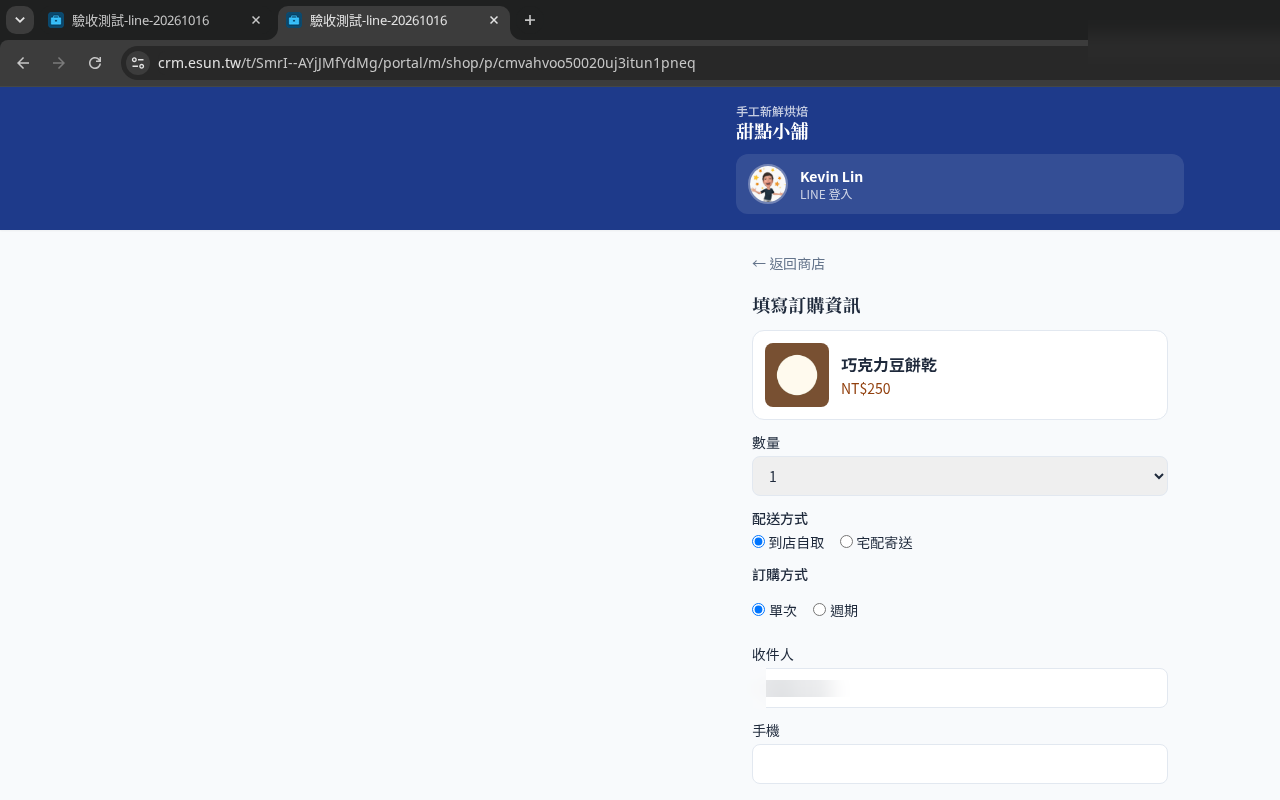
Task: Select 到店自取 delivery option
Action: [759, 542]
